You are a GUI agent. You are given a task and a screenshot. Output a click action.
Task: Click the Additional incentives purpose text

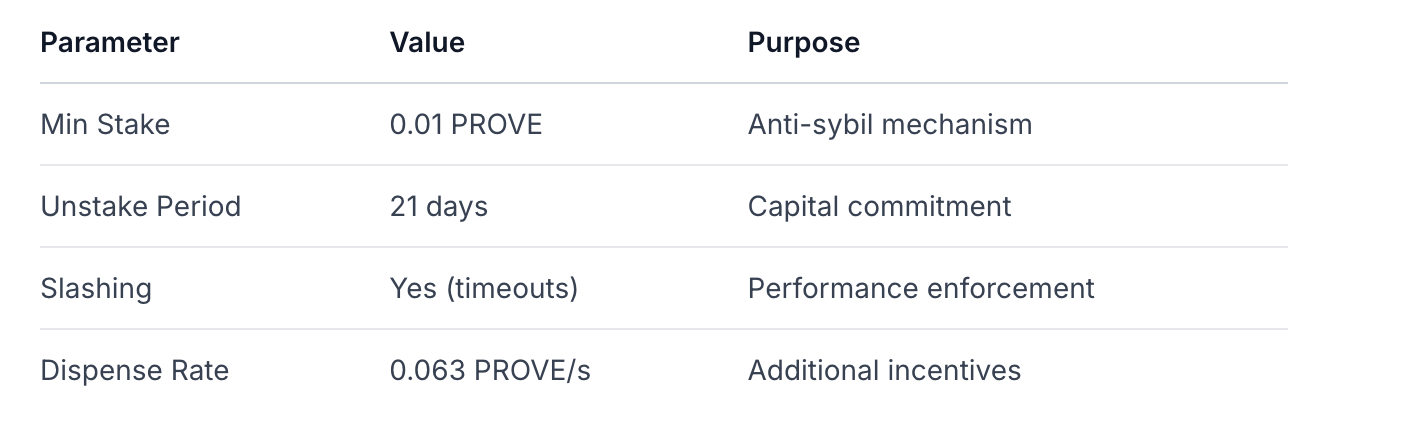[884, 371]
